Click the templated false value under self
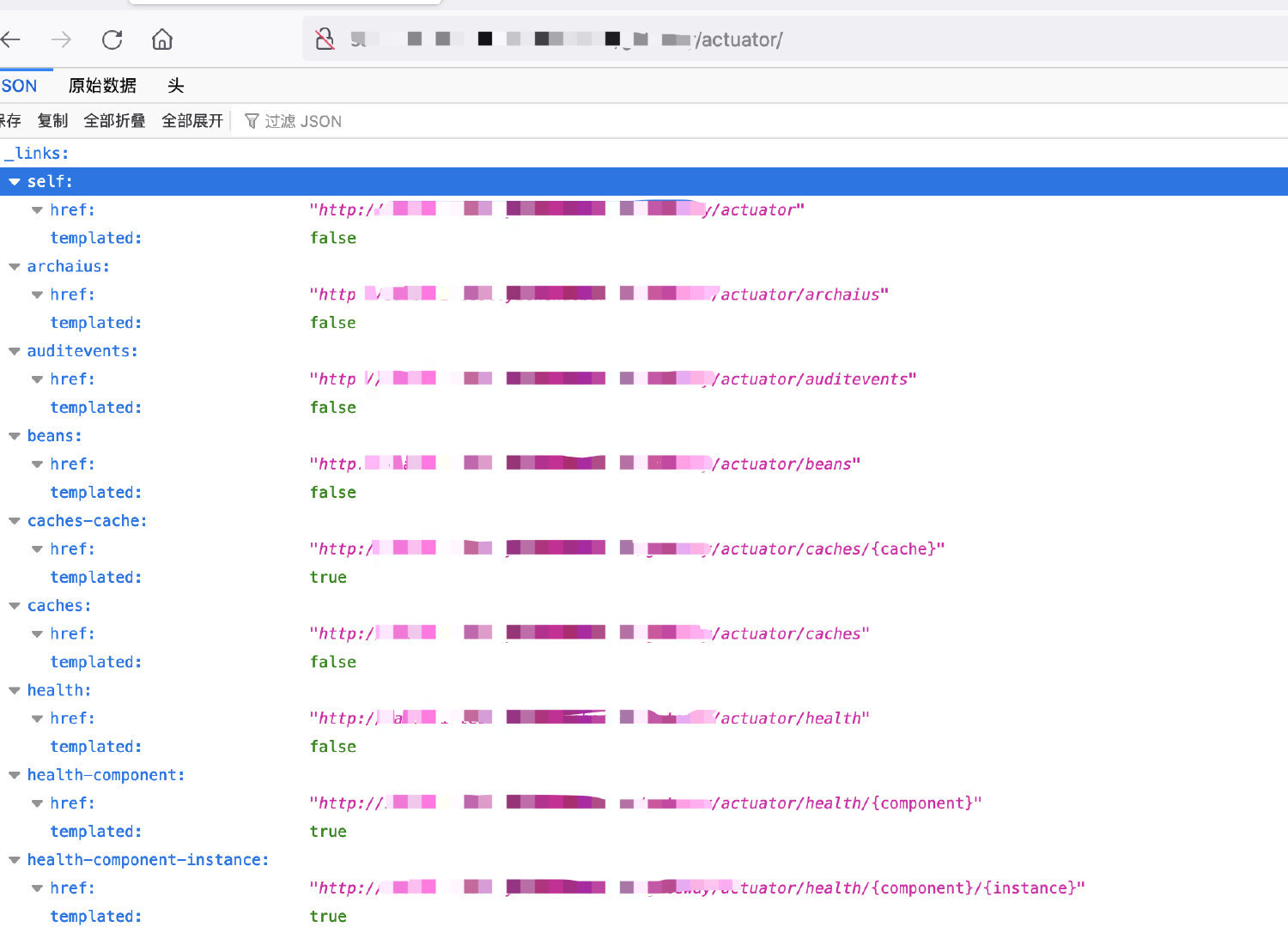Image resolution: width=1288 pixels, height=927 pixels. pyautogui.click(x=333, y=239)
